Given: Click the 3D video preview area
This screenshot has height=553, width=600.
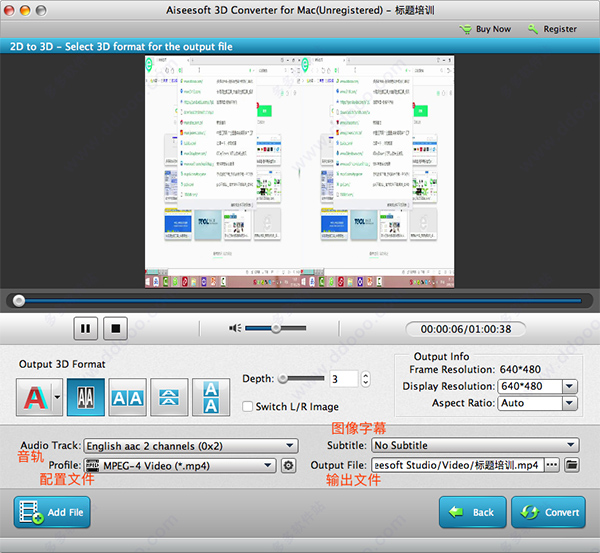Looking at the screenshot, I should (x=300, y=171).
